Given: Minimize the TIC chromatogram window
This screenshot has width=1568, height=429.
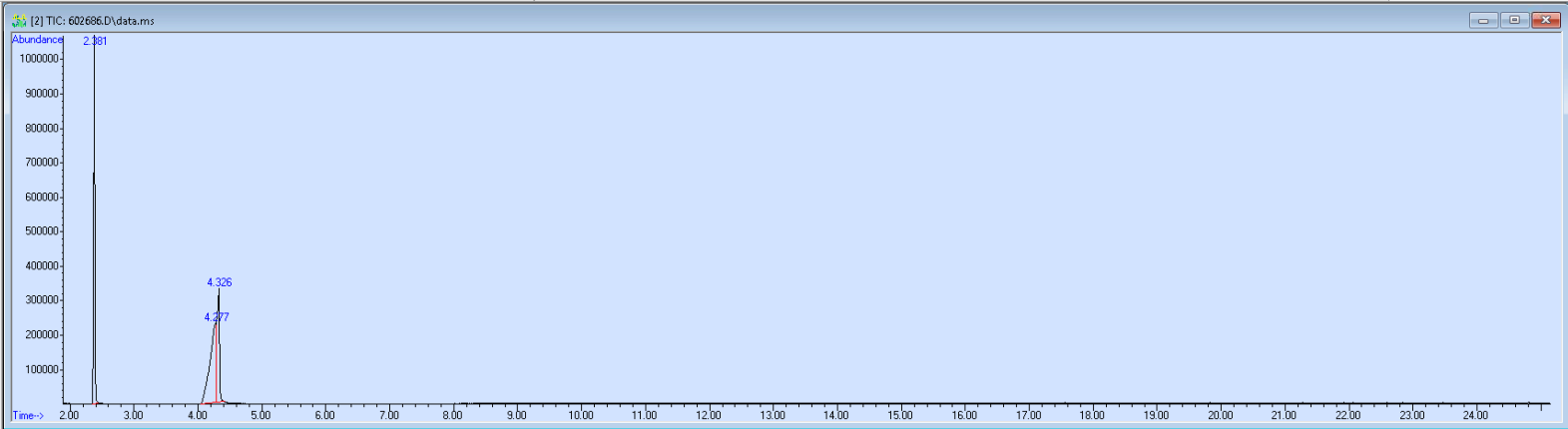Looking at the screenshot, I should [1483, 20].
